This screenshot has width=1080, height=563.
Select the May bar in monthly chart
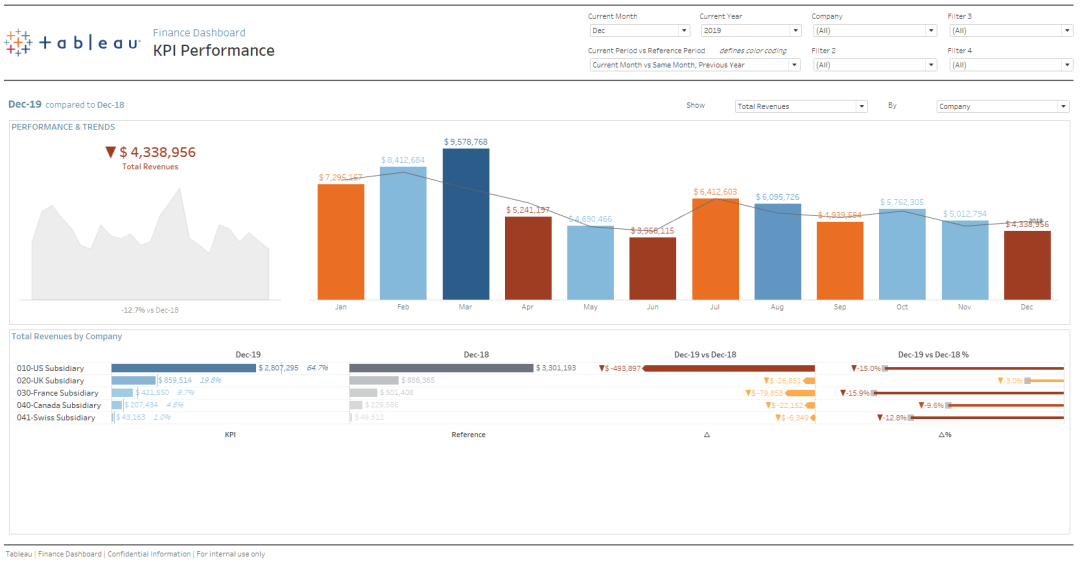pos(590,263)
